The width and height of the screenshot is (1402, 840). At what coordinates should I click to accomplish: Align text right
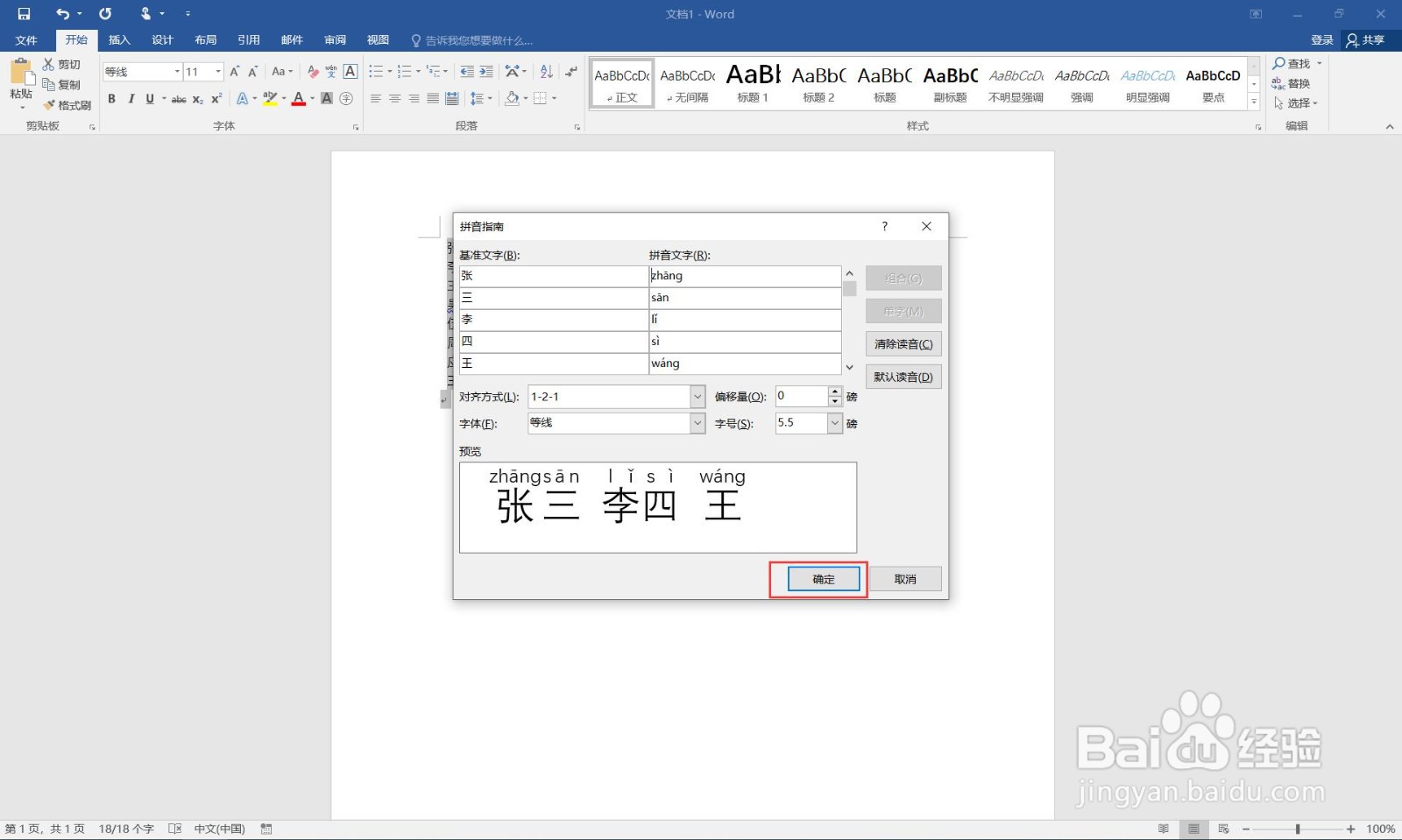[x=414, y=99]
